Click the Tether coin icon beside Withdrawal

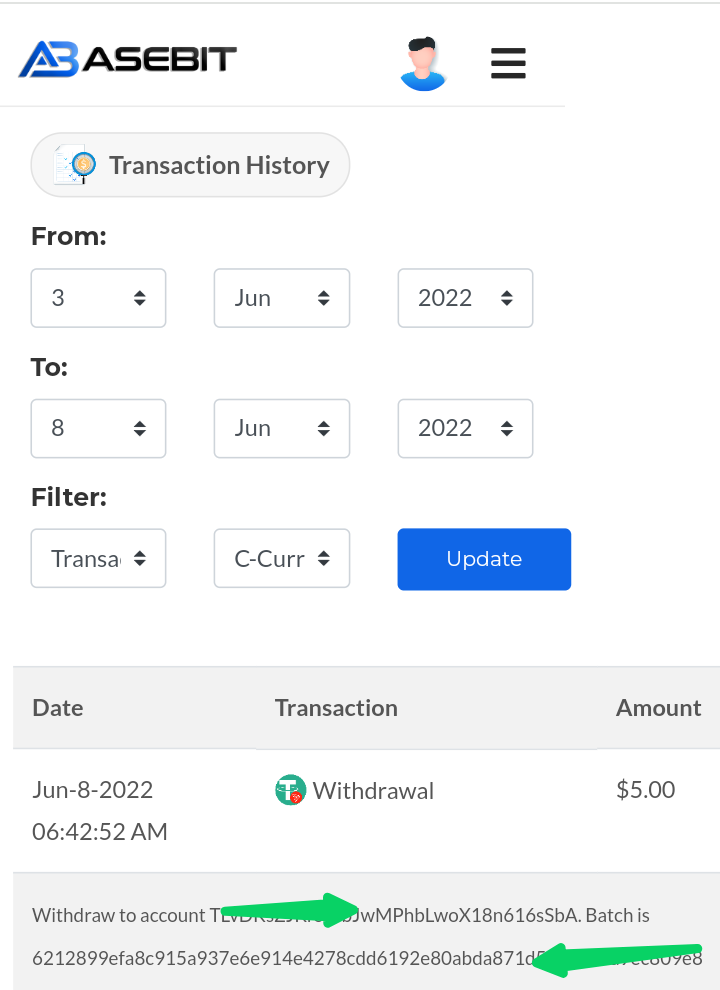[x=291, y=790]
